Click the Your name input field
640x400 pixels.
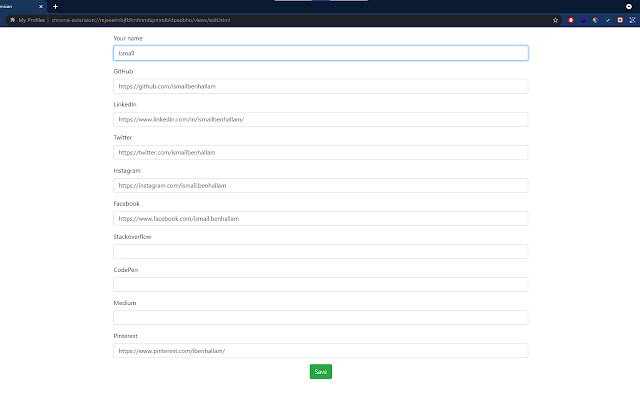[321, 53]
